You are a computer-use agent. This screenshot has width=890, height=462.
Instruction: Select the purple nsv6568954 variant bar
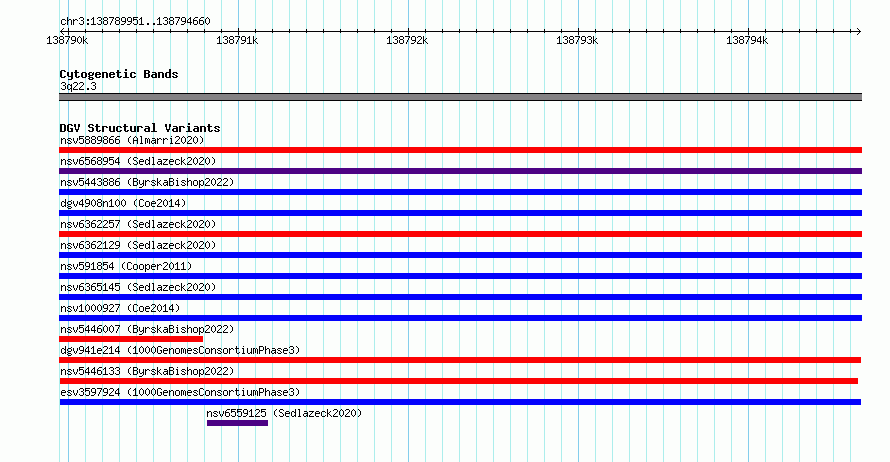(460, 171)
